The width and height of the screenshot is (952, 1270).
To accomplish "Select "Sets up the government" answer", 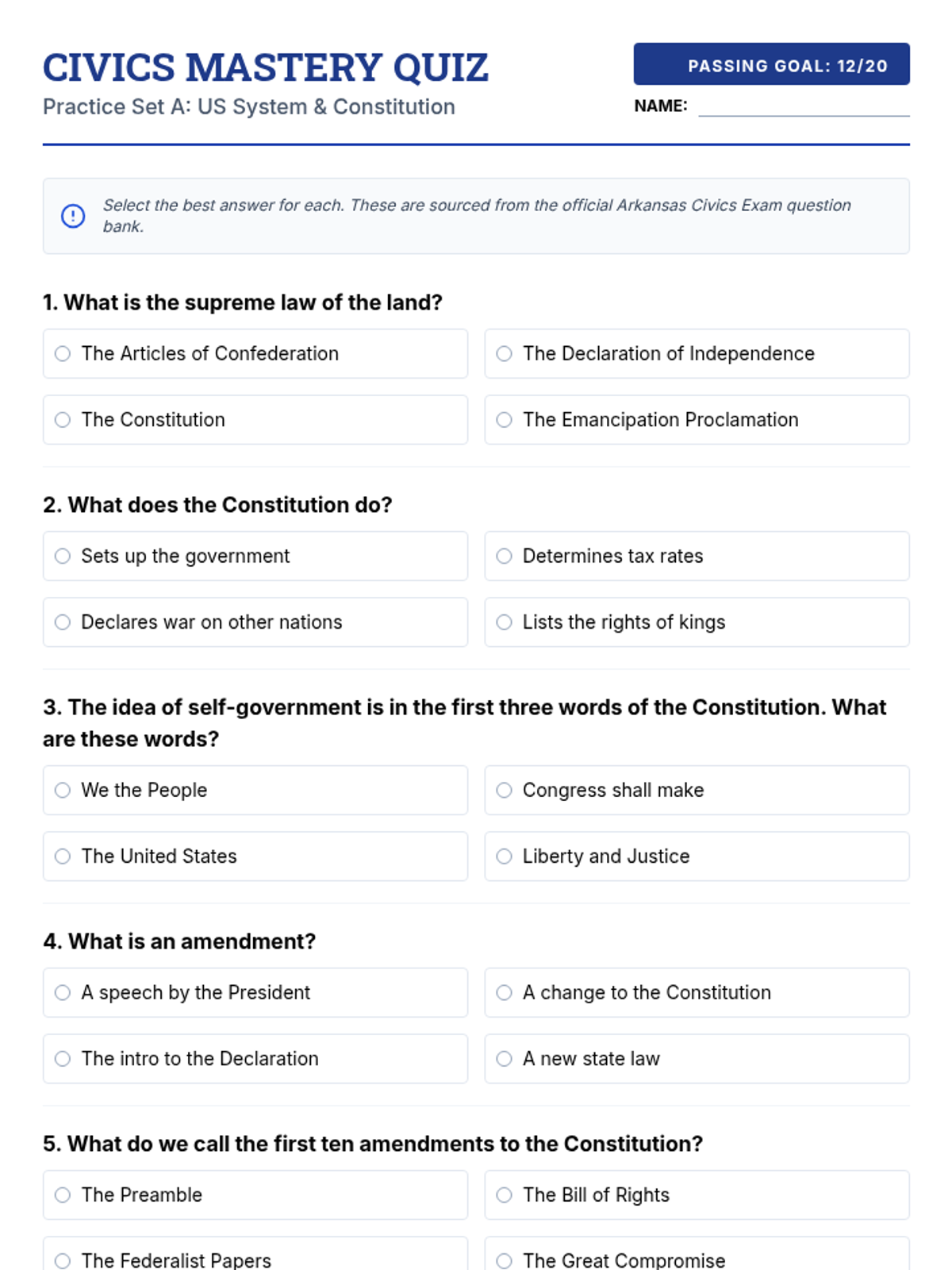I will (x=63, y=556).
